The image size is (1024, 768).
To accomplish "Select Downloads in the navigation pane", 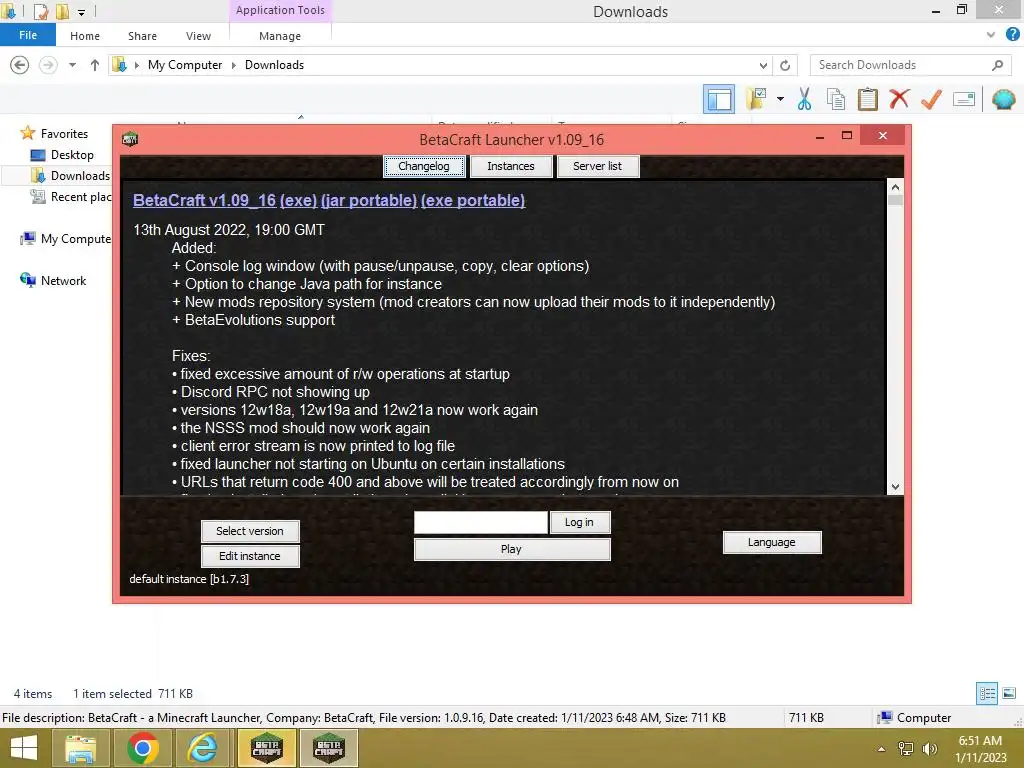I will [80, 176].
